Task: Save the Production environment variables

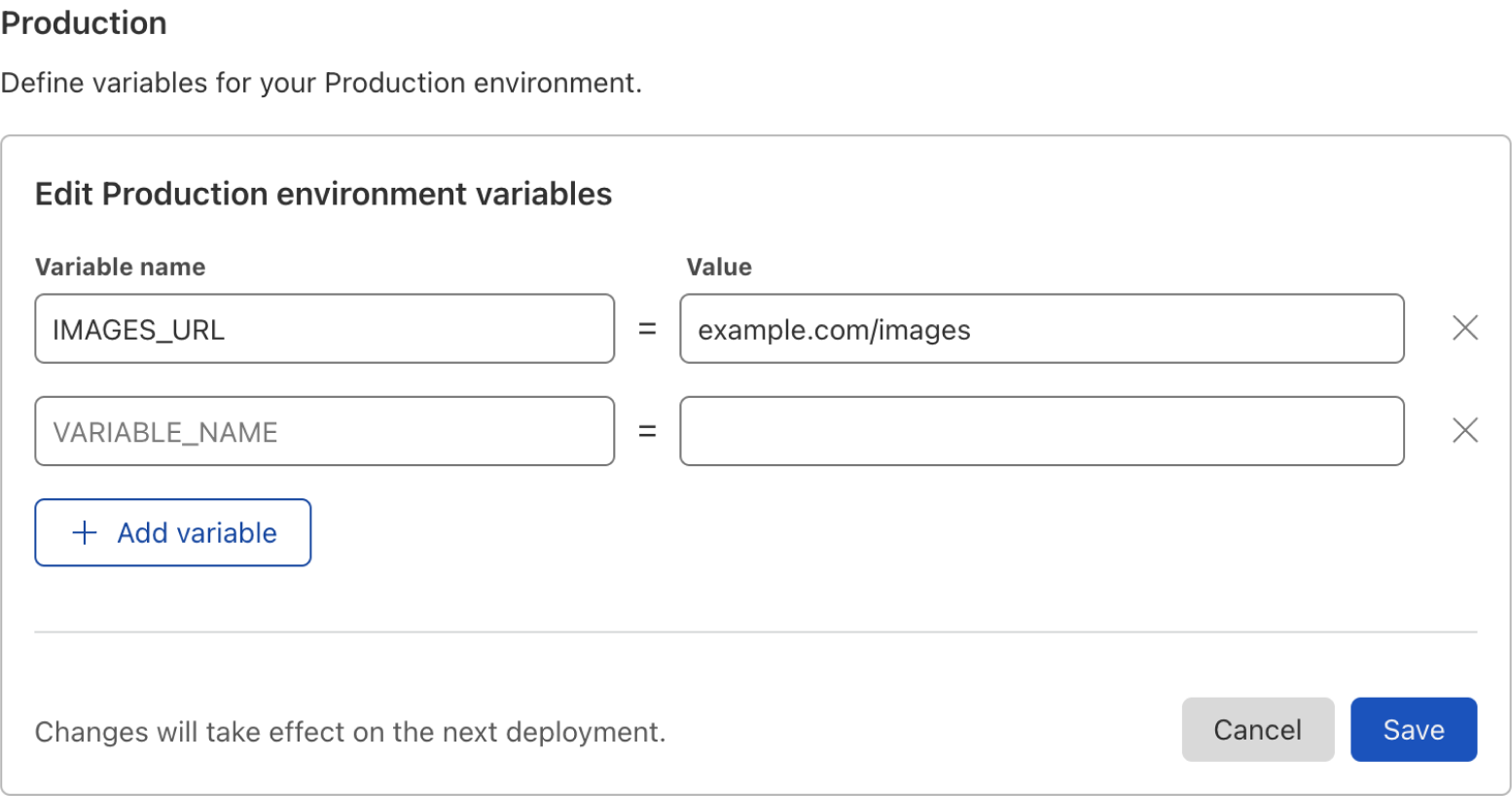Action: (1413, 729)
